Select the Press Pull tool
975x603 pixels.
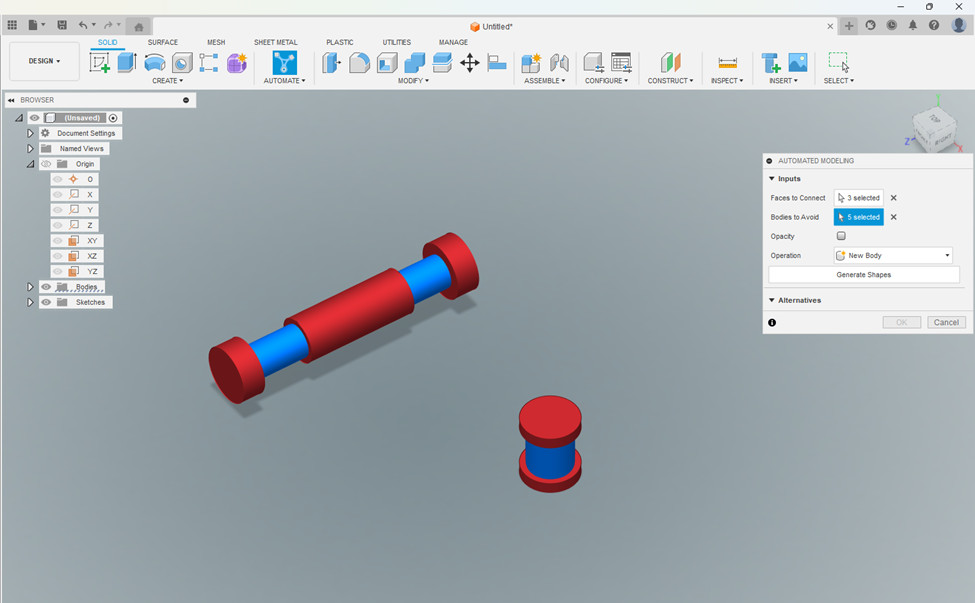[331, 62]
